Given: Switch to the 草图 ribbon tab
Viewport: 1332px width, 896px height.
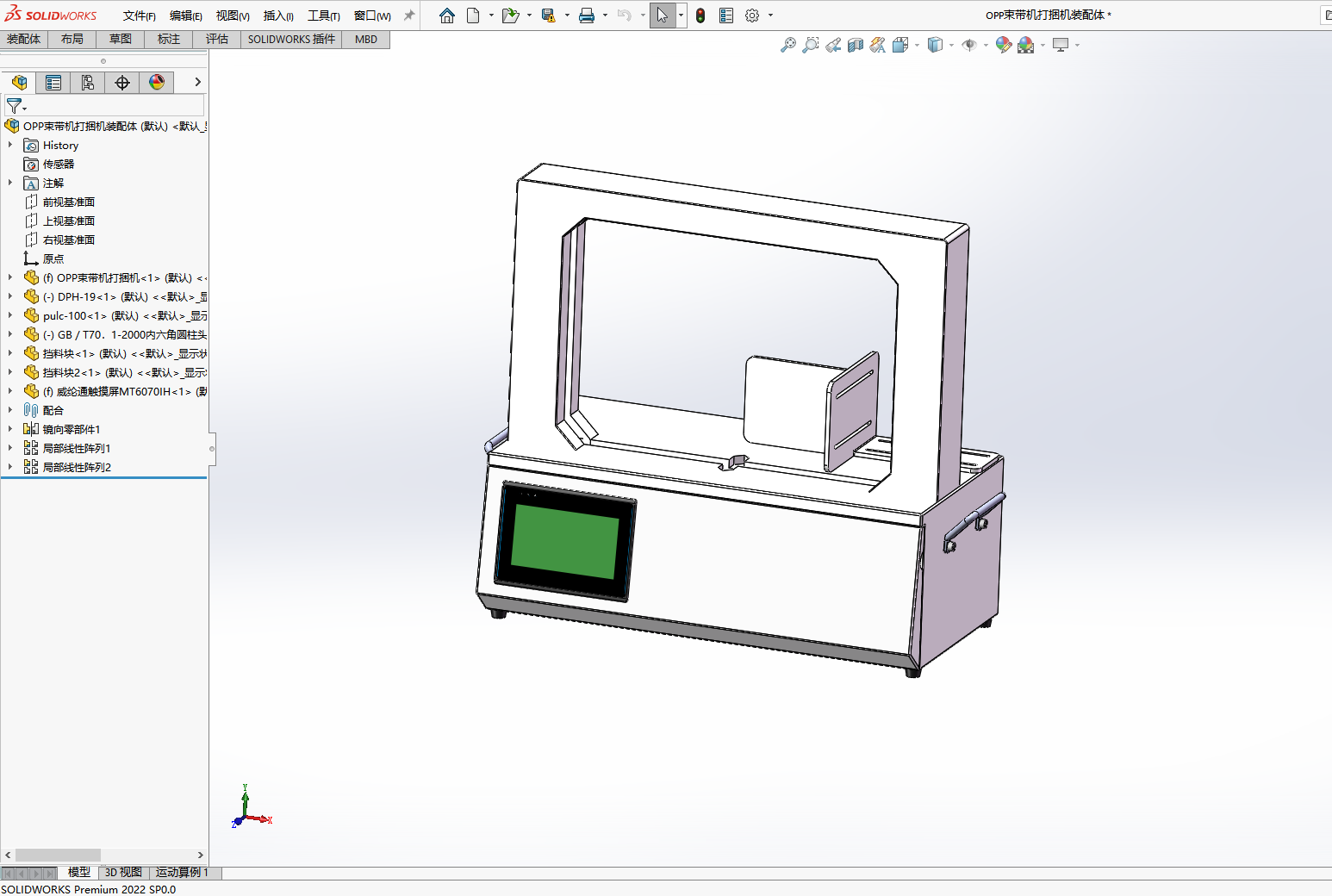Looking at the screenshot, I should (121, 39).
